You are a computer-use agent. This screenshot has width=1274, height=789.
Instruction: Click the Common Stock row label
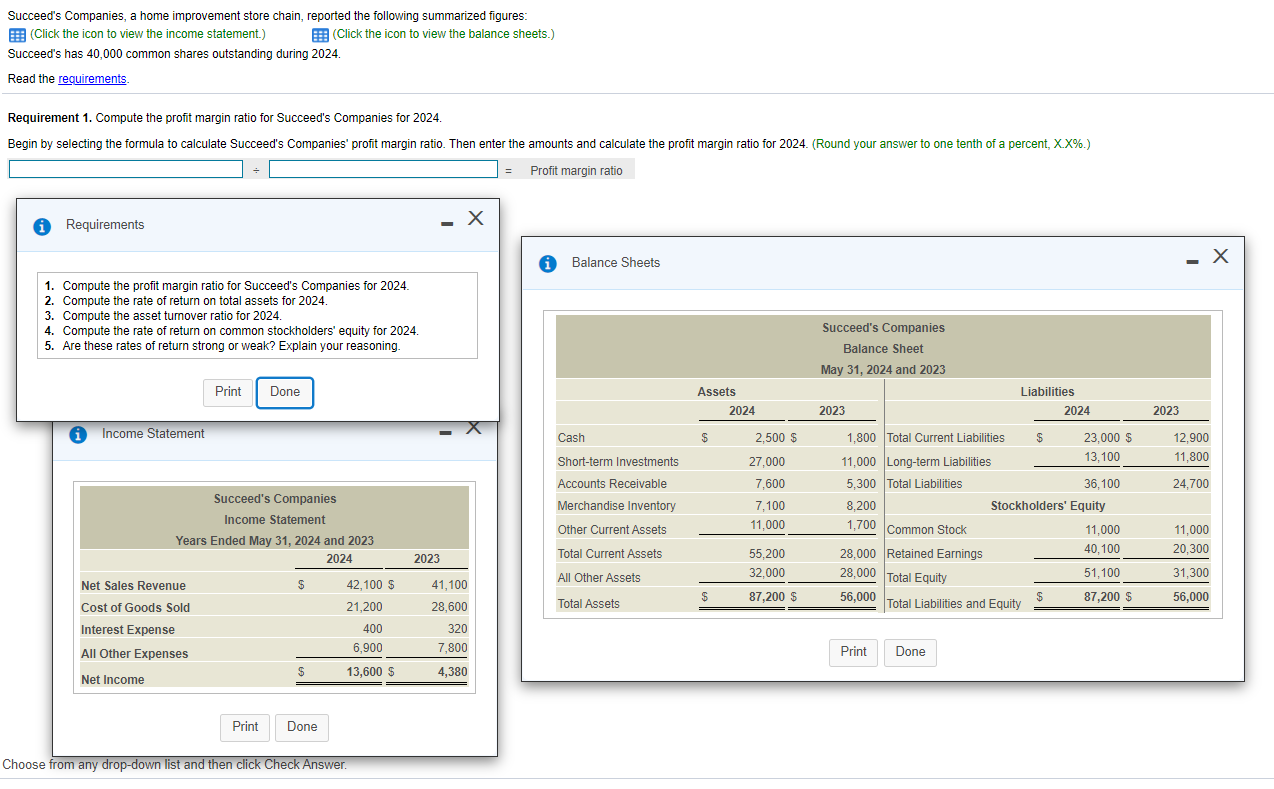927,530
